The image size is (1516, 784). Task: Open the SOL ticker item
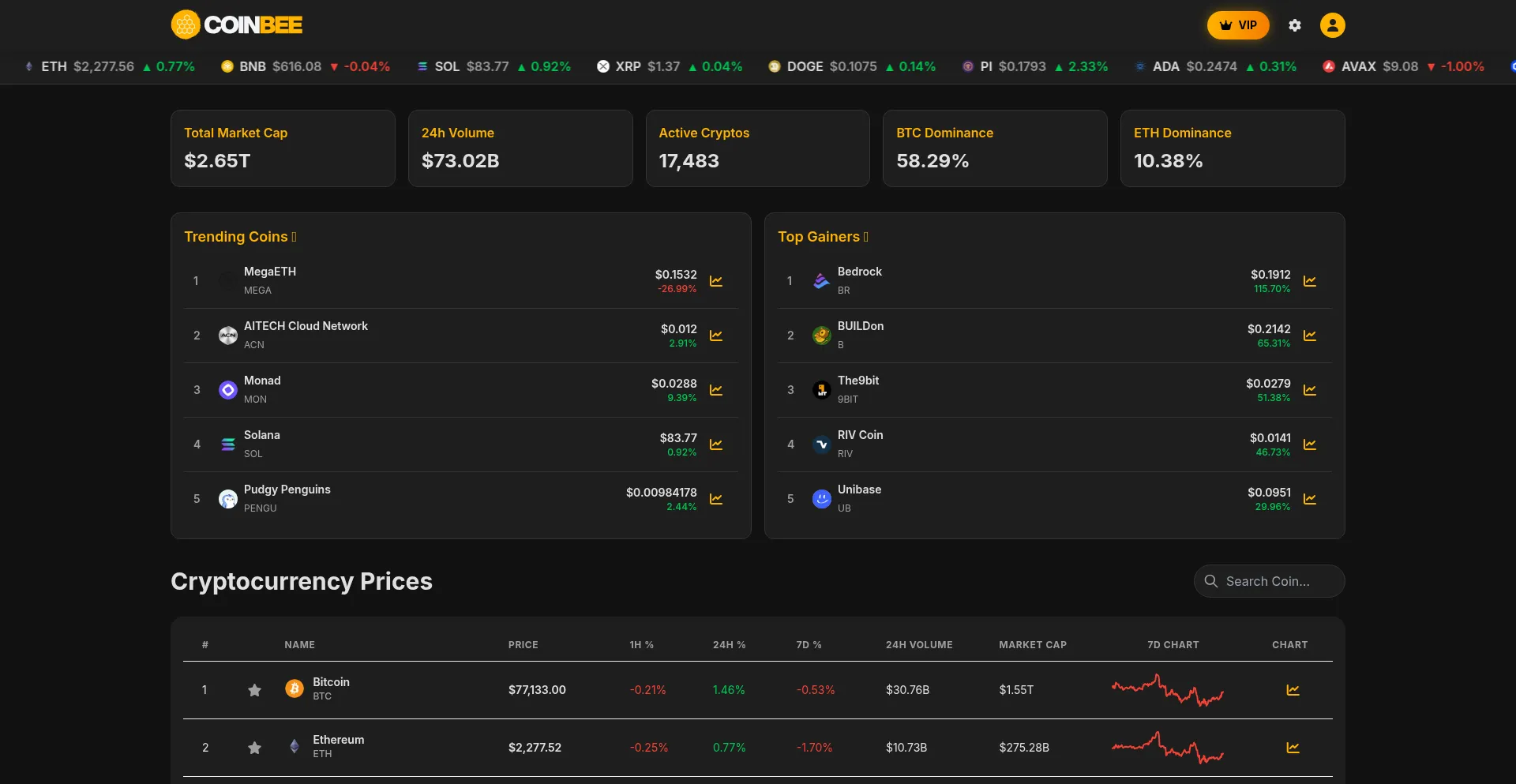point(493,66)
